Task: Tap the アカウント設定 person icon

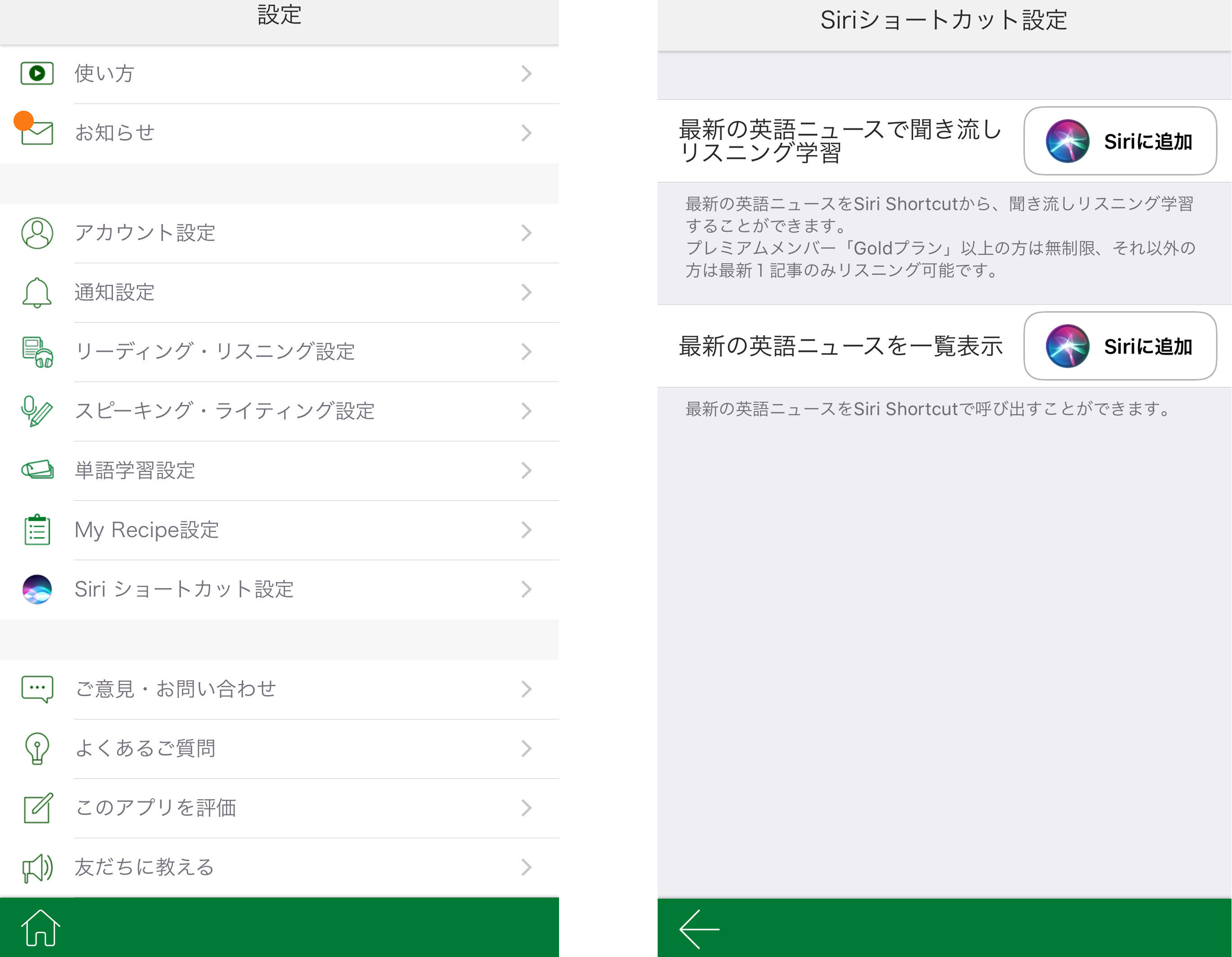Action: (x=37, y=233)
